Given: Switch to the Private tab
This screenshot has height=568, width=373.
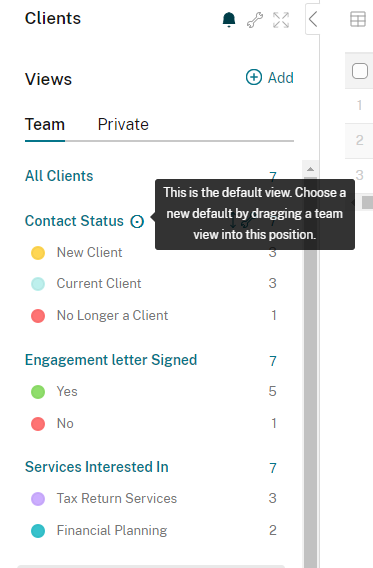Looking at the screenshot, I should (123, 124).
